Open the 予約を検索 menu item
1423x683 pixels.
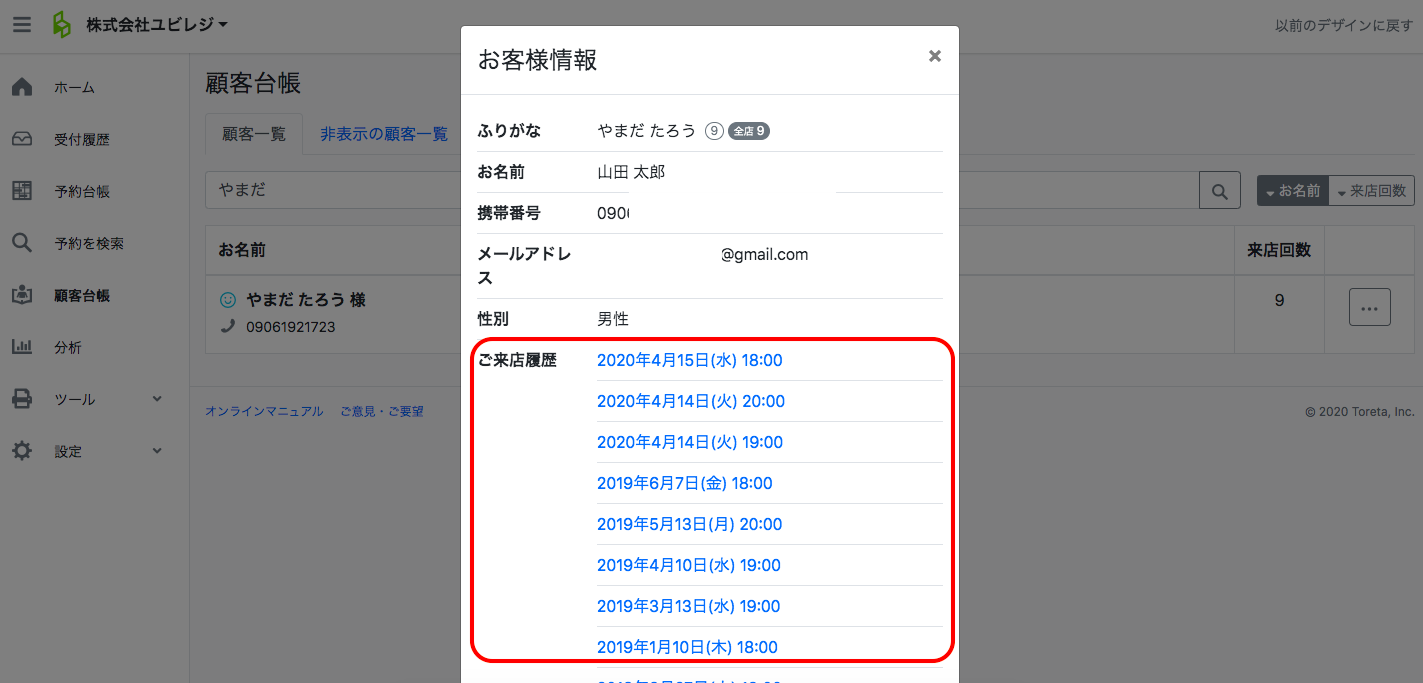[x=89, y=244]
